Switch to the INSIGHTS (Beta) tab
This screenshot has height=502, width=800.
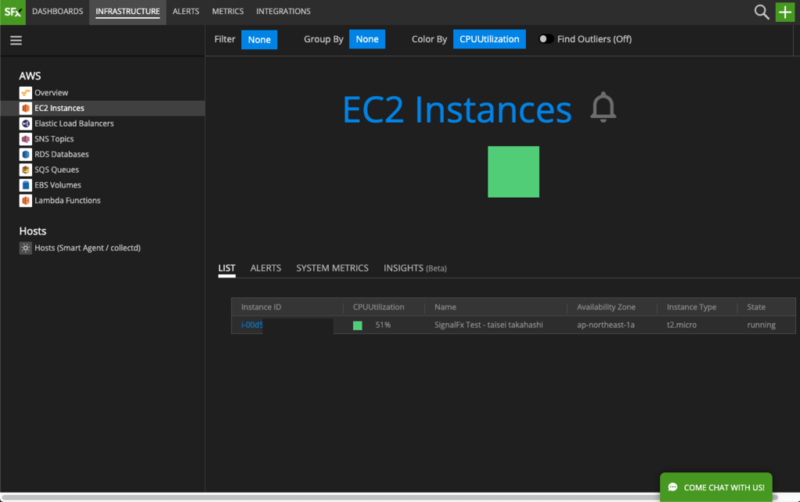pos(415,268)
